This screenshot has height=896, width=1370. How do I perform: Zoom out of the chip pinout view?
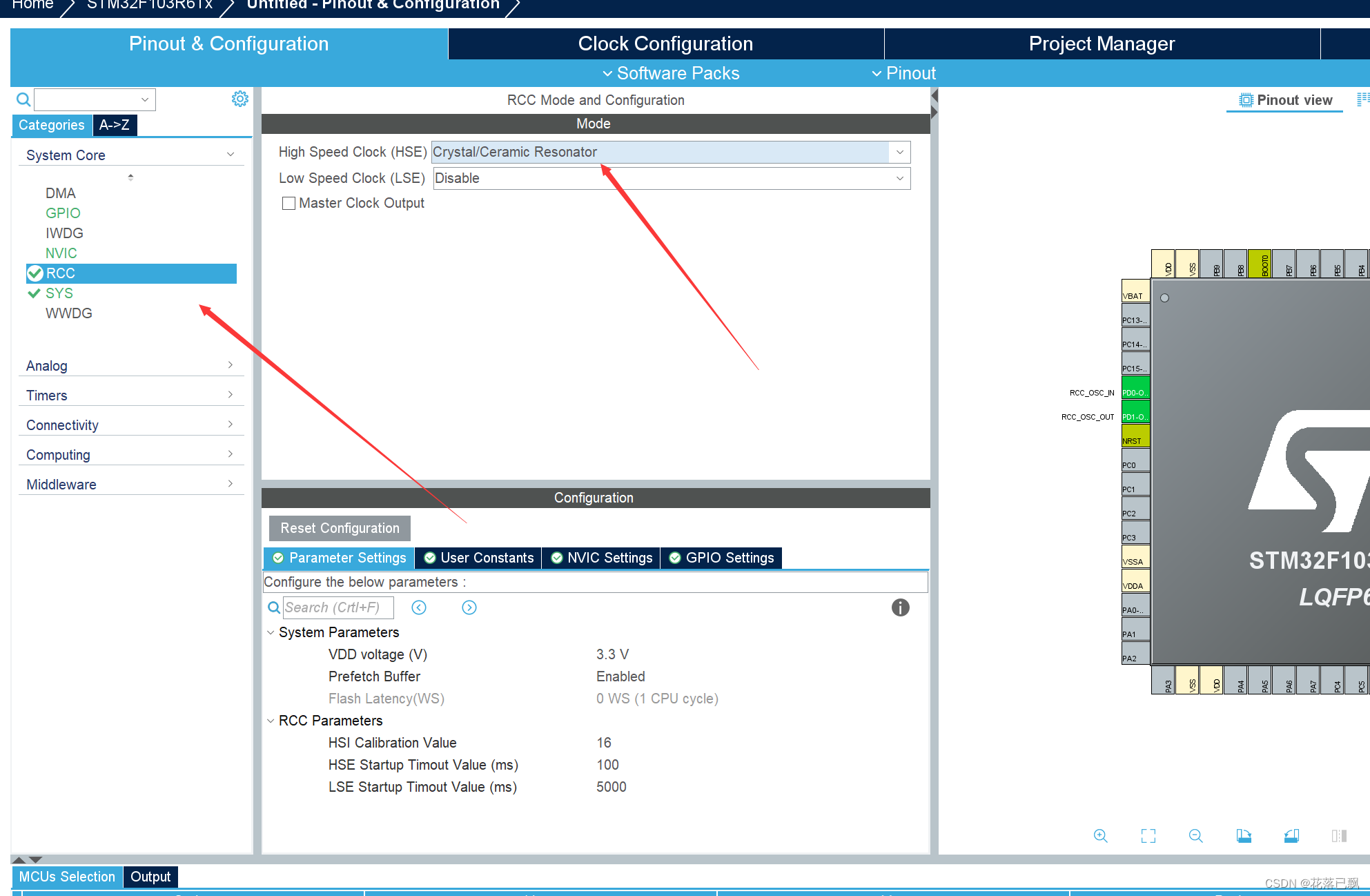point(1196,836)
